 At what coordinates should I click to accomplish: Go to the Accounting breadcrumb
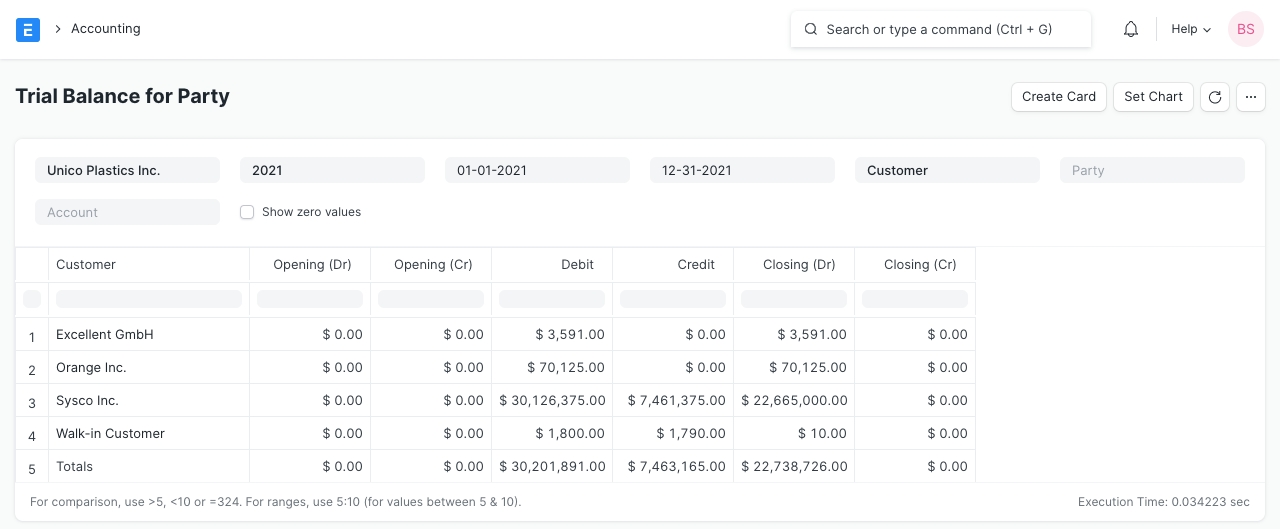105,29
